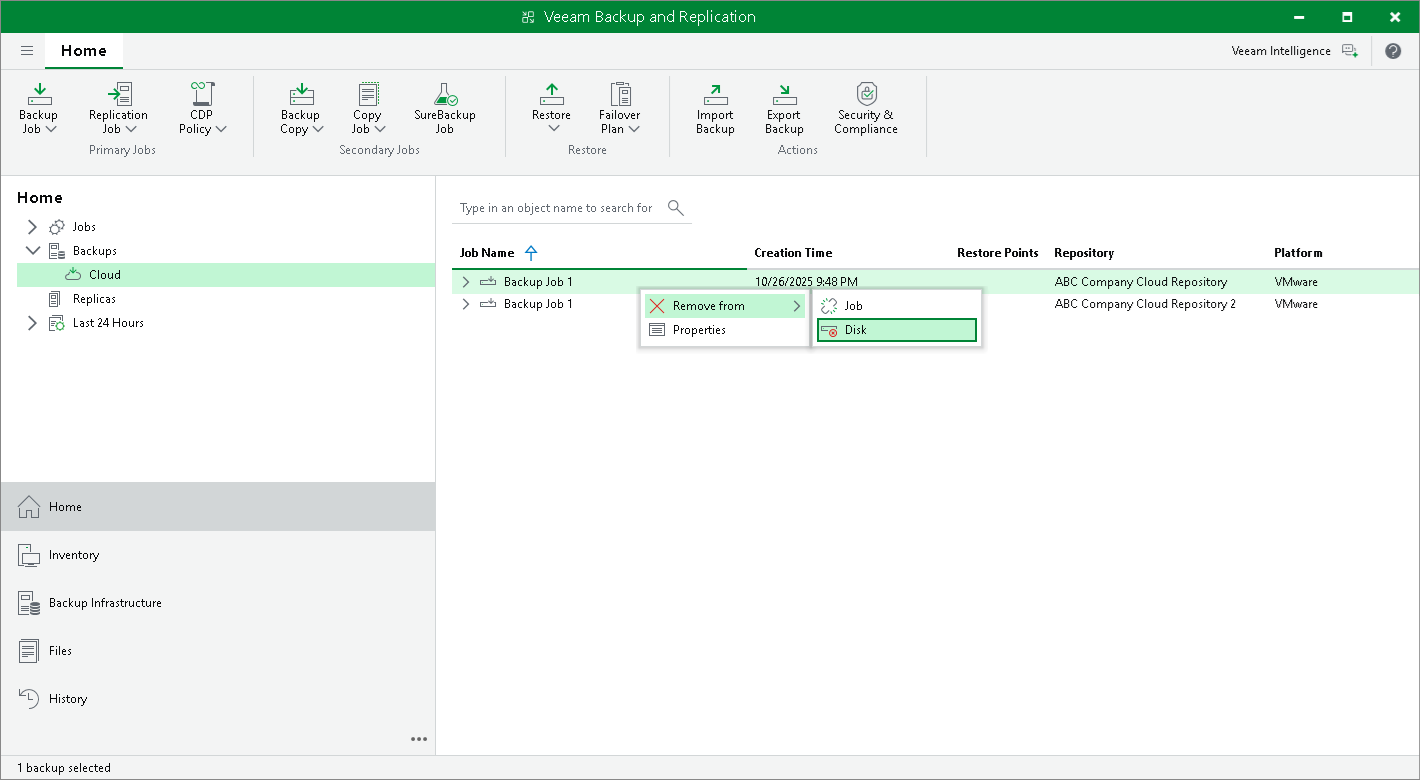
Task: Open Veeam Intelligence assistant
Action: [1295, 51]
